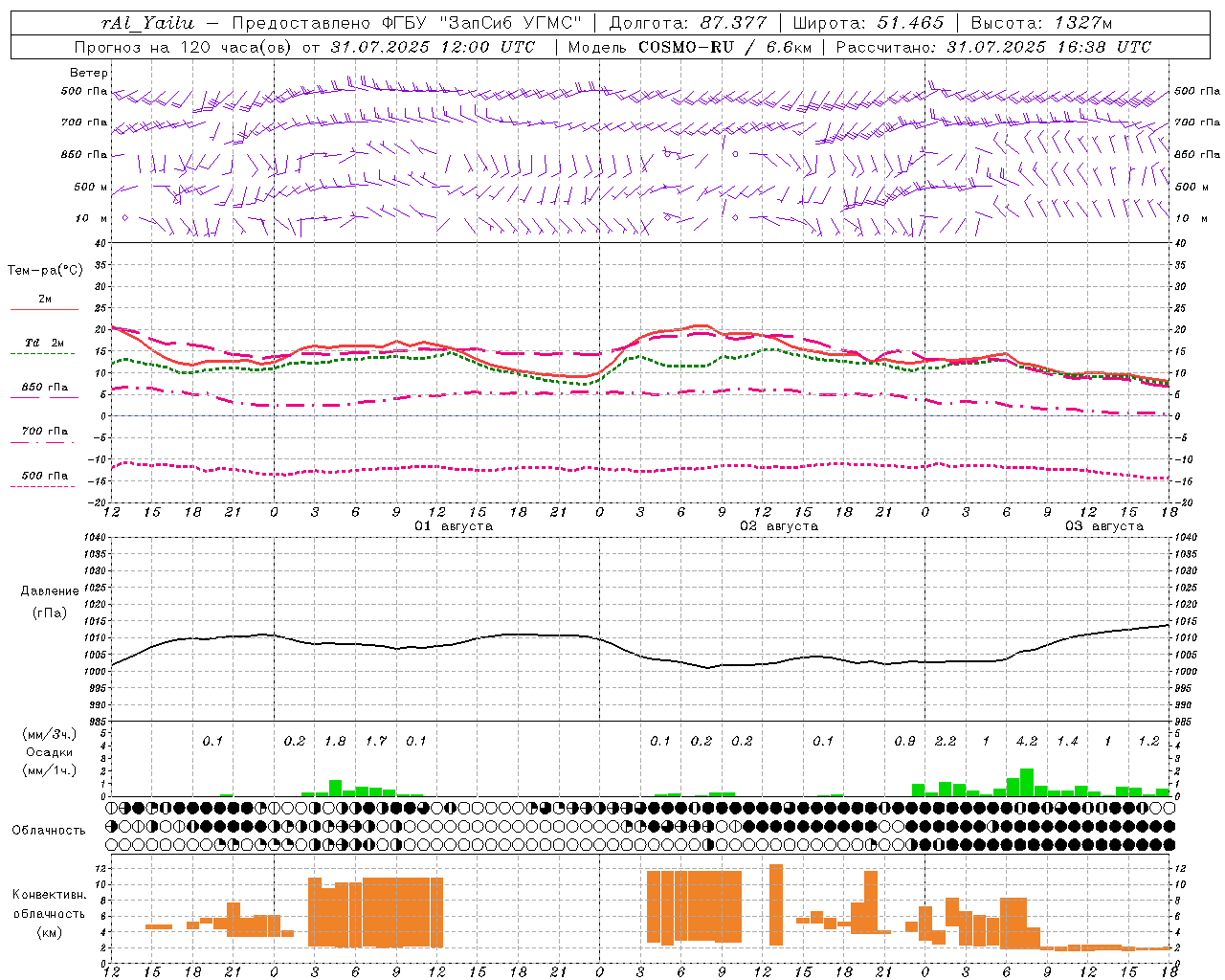Viewport: 1225px width, 980px height.
Task: Click the precipitation value '4.2'
Action: click(x=1027, y=742)
